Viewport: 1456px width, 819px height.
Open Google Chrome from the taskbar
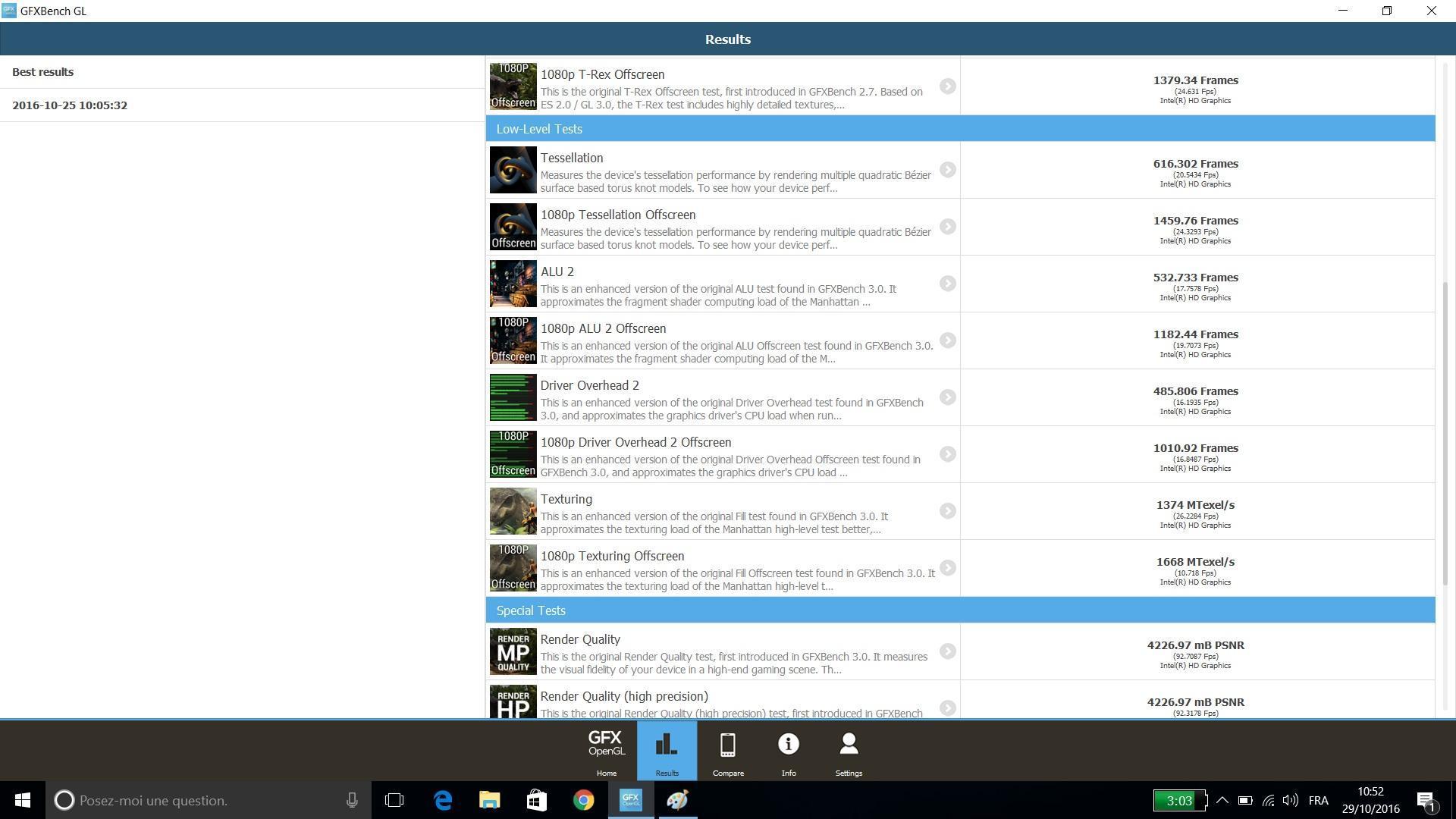(583, 800)
